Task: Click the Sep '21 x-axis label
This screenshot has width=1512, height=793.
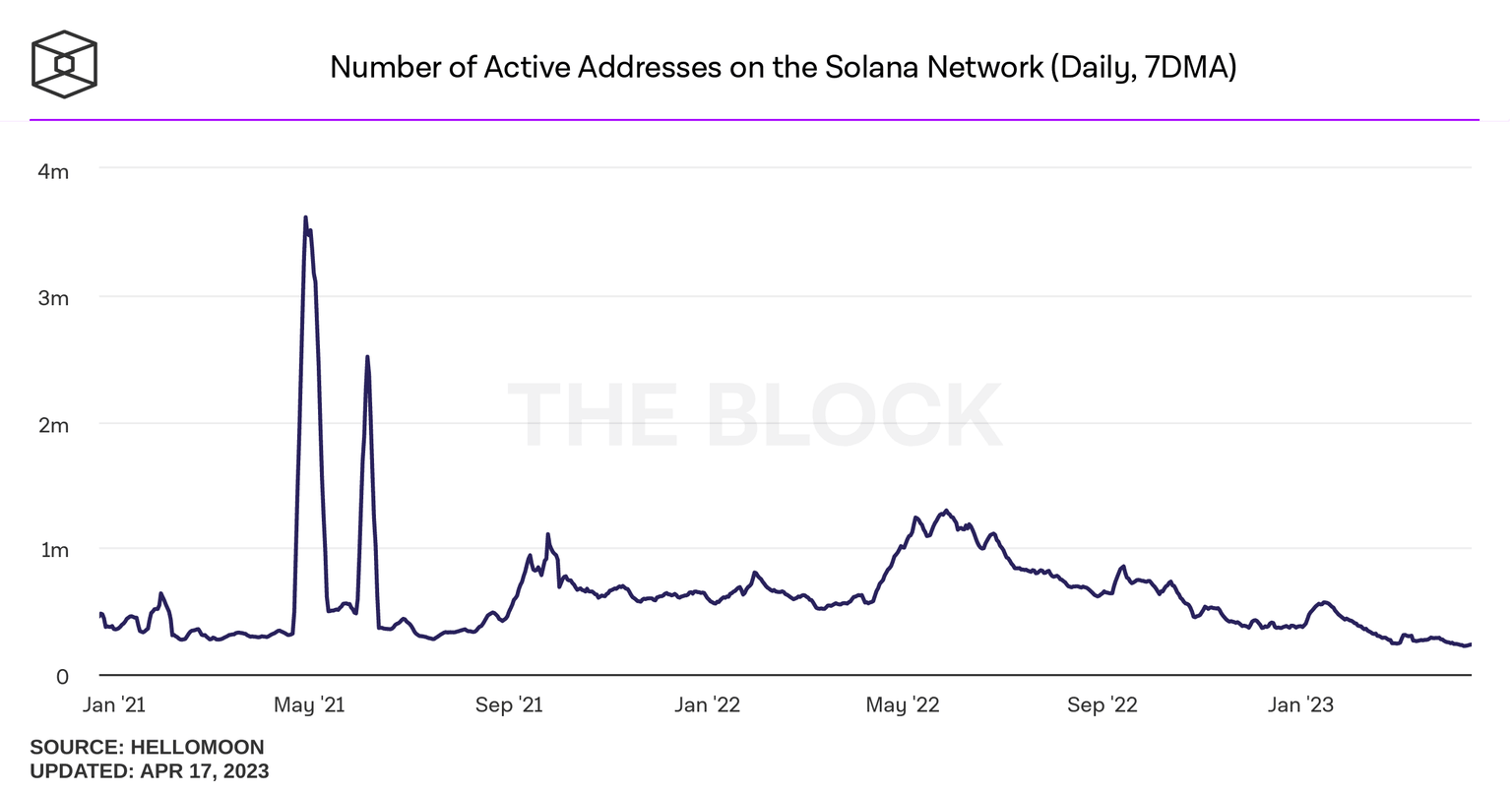Action: [508, 704]
